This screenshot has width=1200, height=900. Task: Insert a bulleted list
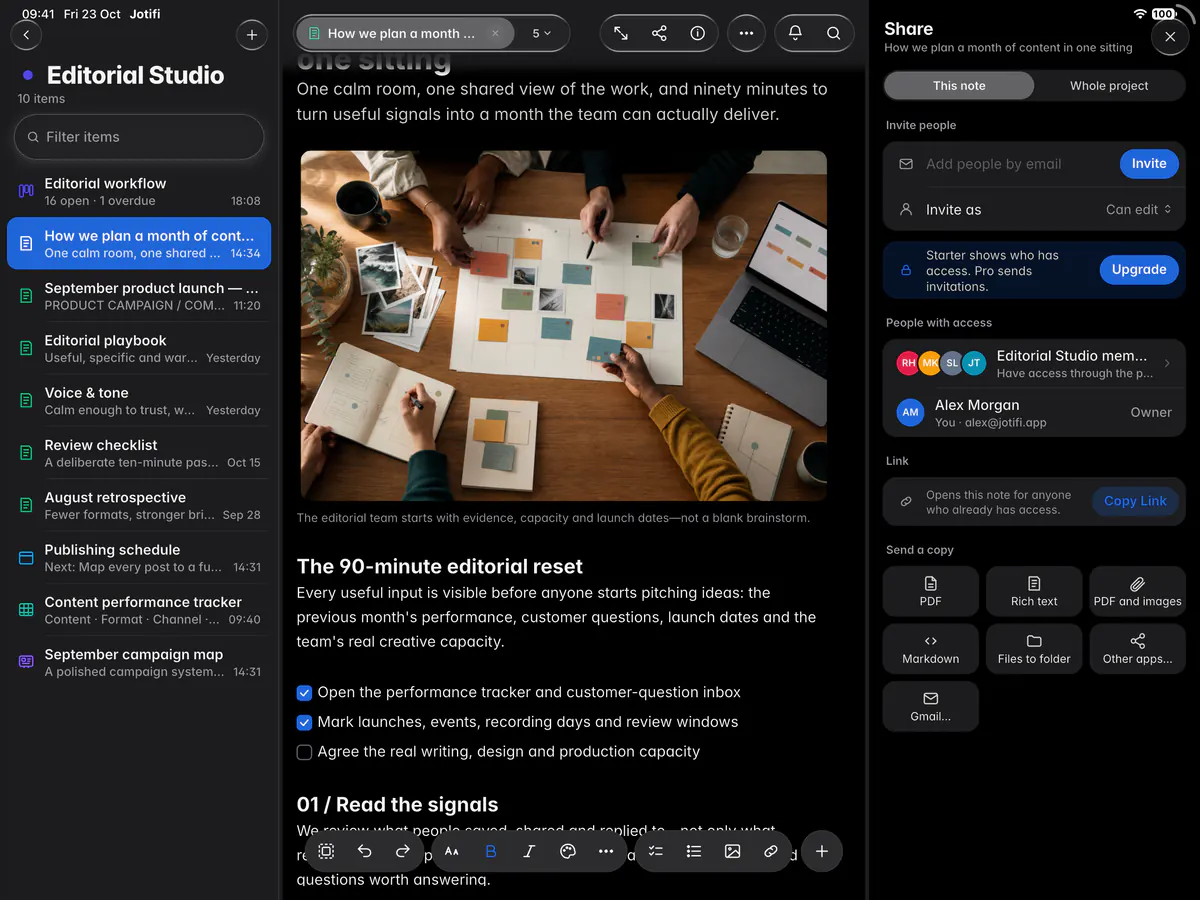(694, 851)
